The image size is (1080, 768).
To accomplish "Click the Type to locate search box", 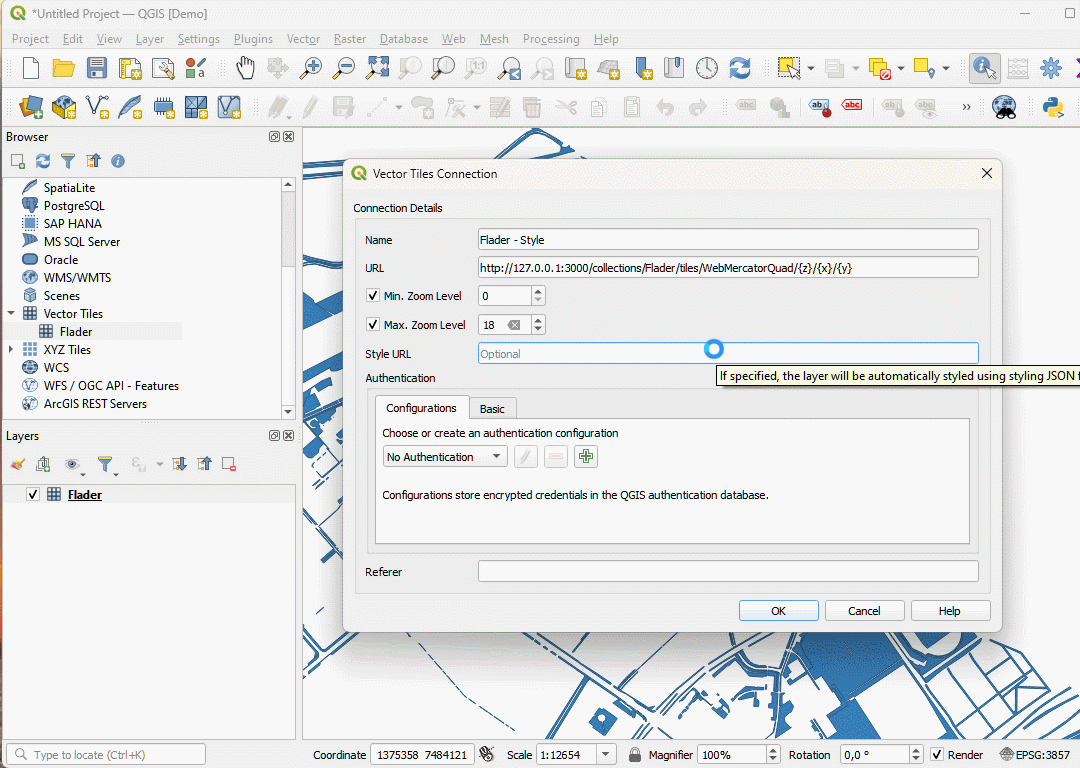I will point(106,755).
